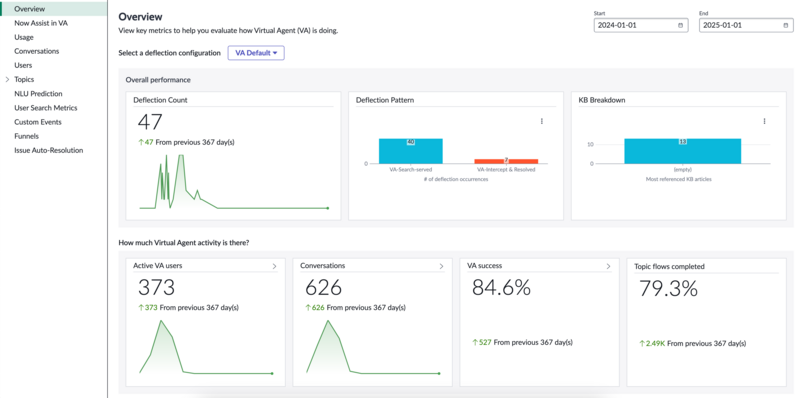The width and height of the screenshot is (800, 398).
Task: Select Overview in the sidebar
Action: [54, 9]
